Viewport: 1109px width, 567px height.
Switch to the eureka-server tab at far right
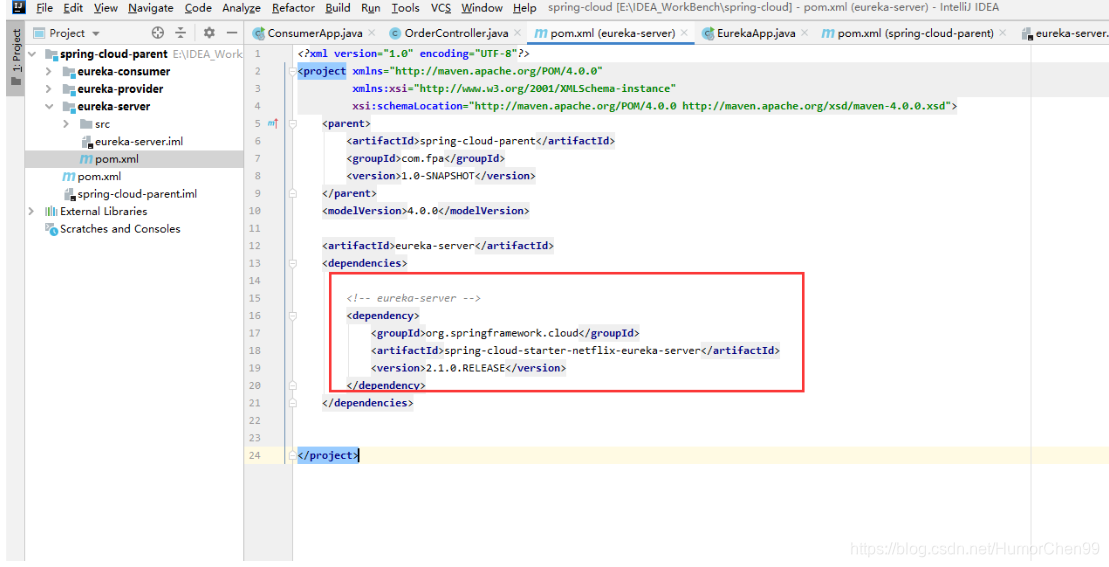tap(1064, 33)
